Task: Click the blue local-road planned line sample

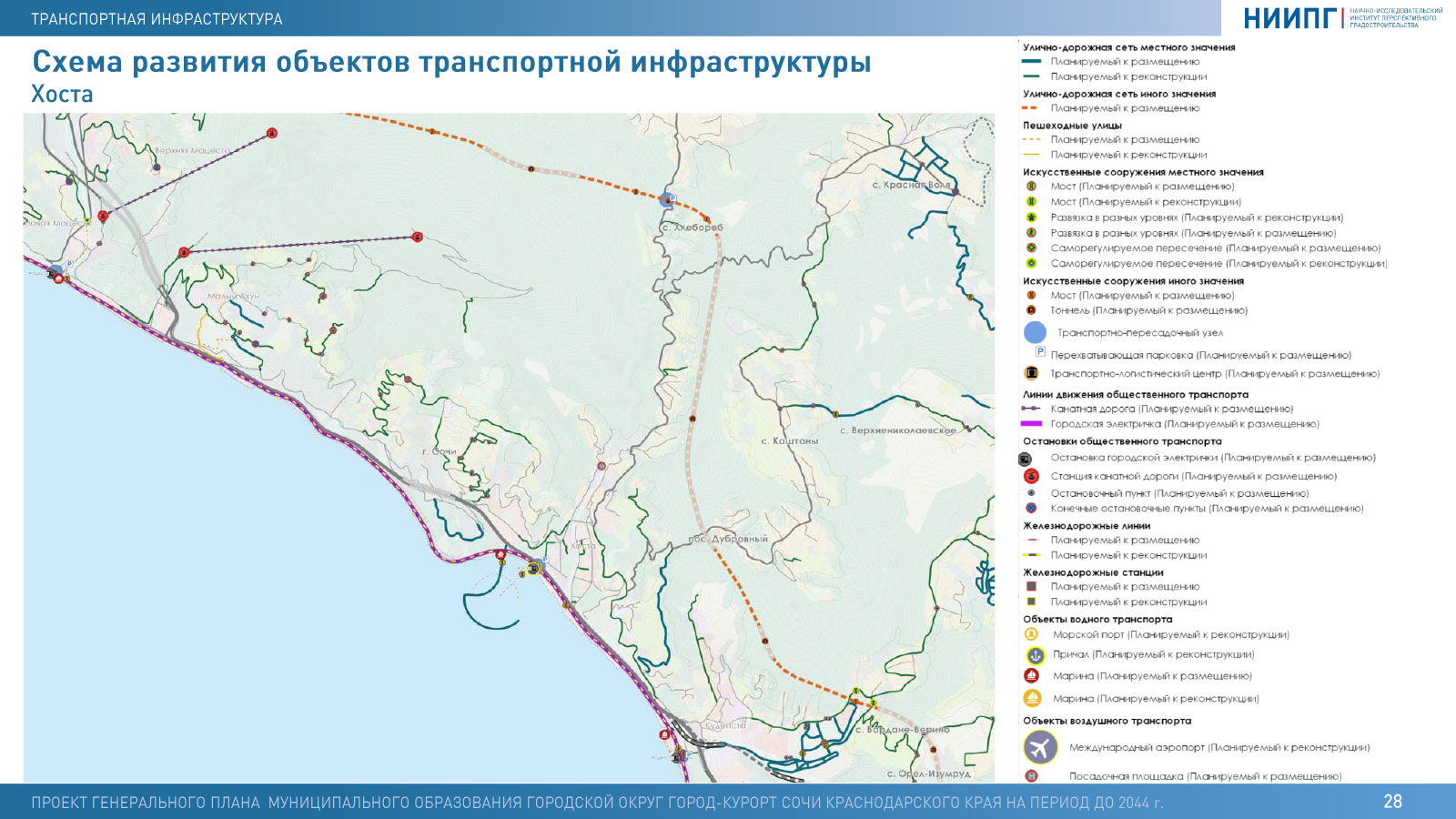Action: tap(1031, 62)
